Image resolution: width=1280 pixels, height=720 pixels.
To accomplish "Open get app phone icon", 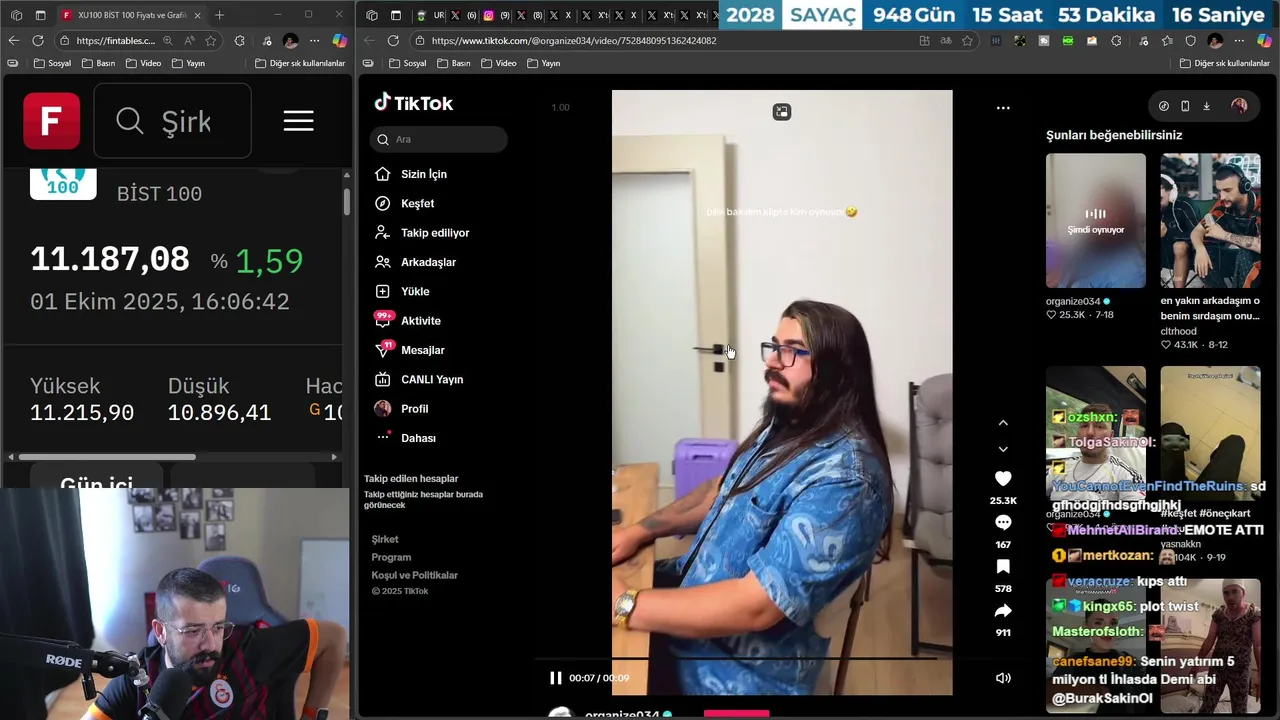I will click(1185, 106).
